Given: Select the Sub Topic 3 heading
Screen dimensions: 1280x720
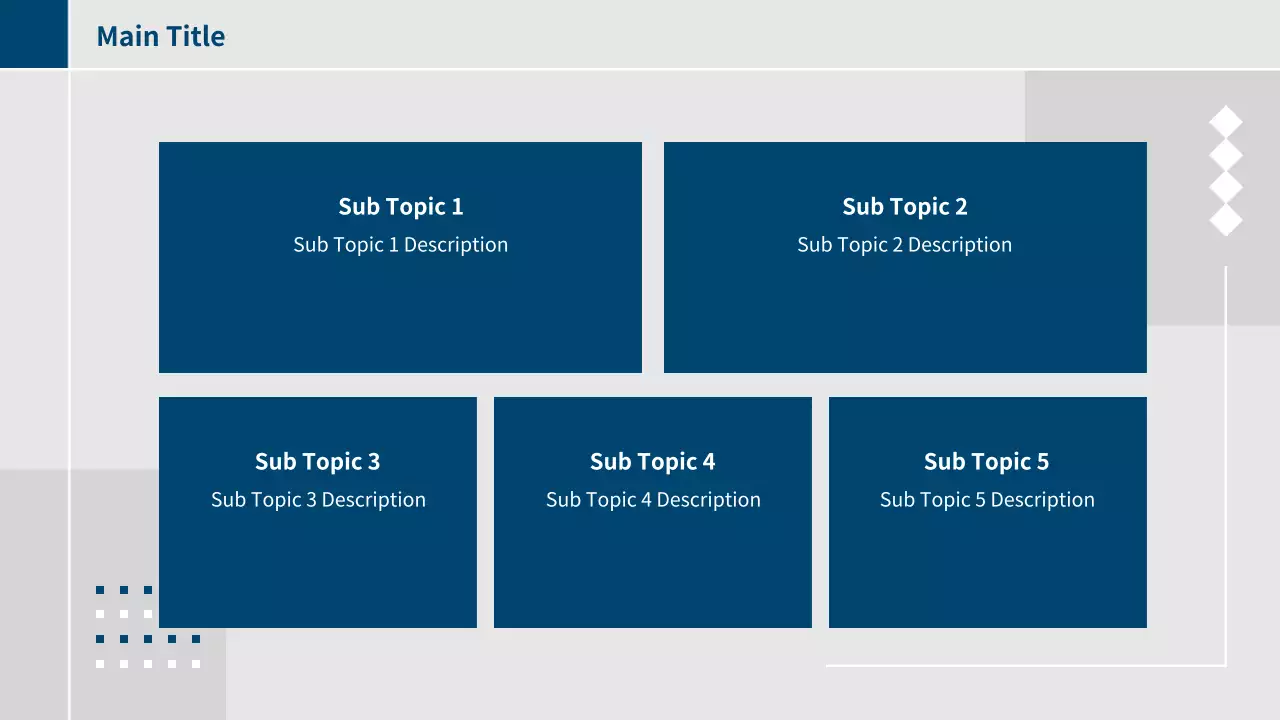Looking at the screenshot, I should (x=317, y=462).
